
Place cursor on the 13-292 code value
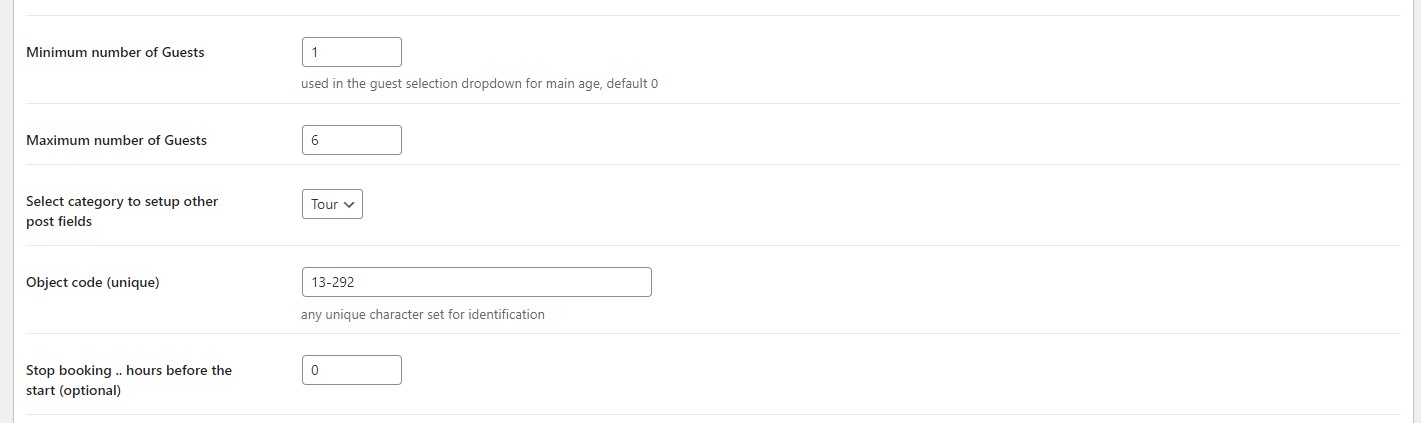(x=333, y=283)
